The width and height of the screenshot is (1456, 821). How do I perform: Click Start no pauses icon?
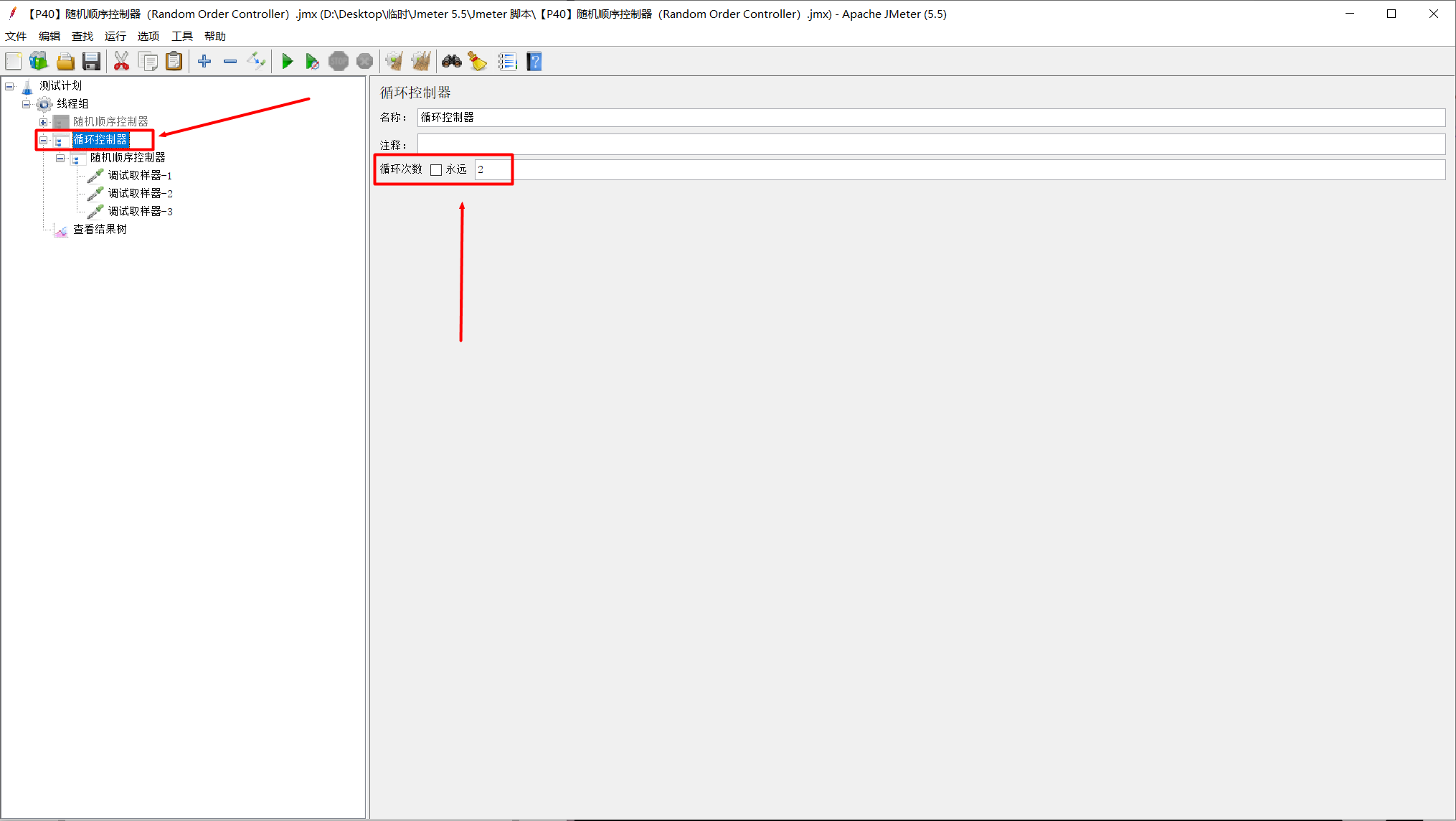tap(313, 62)
